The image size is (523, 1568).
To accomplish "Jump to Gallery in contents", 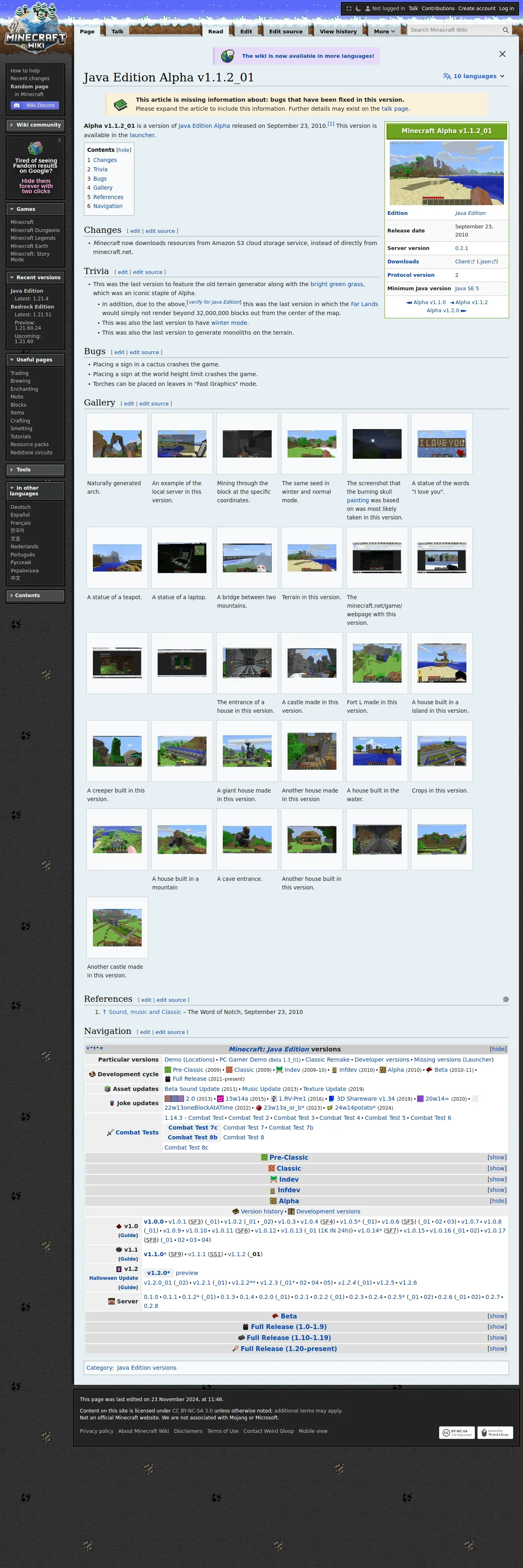I will point(103,188).
